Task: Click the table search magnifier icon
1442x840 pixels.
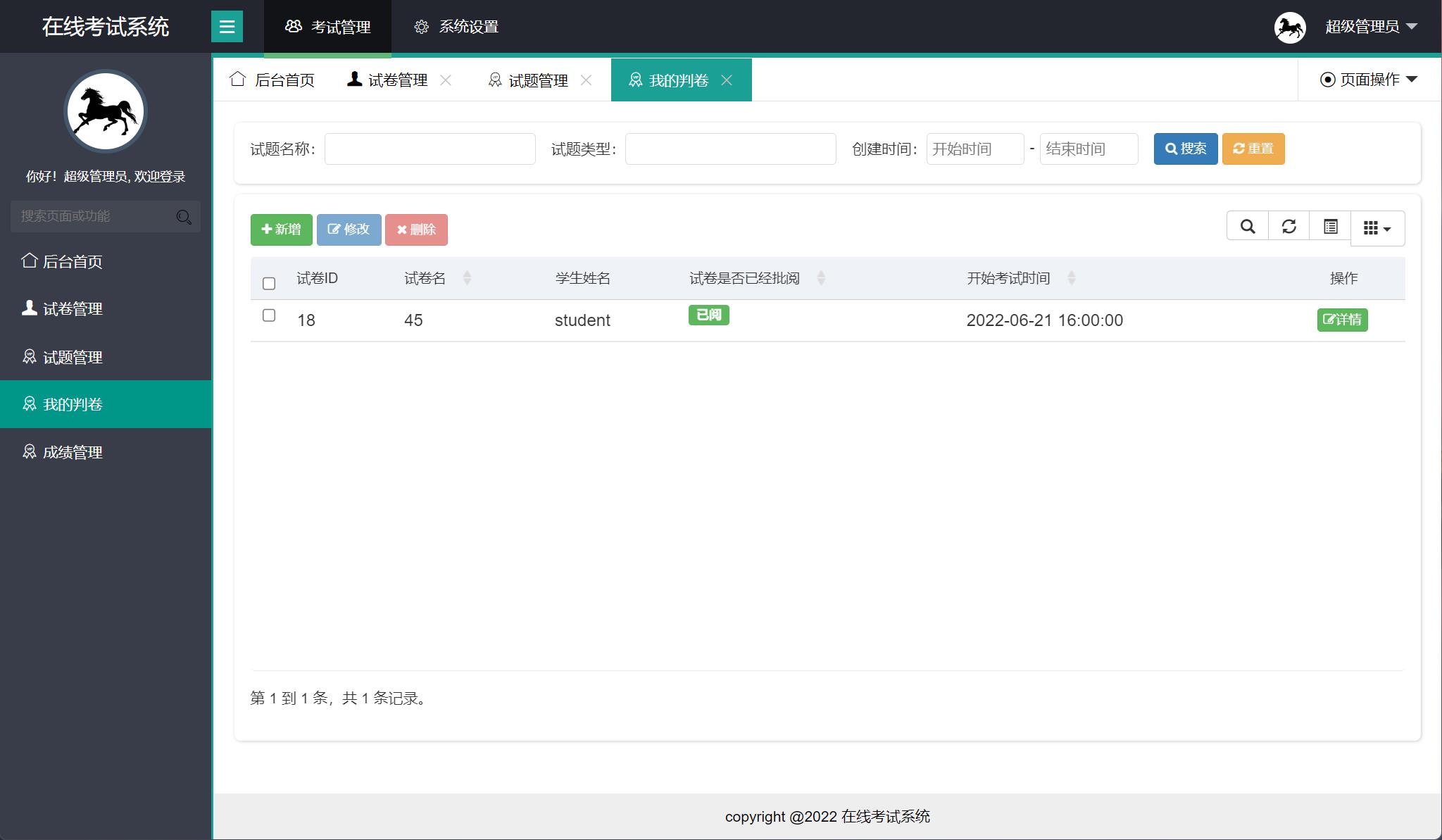Action: pyautogui.click(x=1247, y=227)
